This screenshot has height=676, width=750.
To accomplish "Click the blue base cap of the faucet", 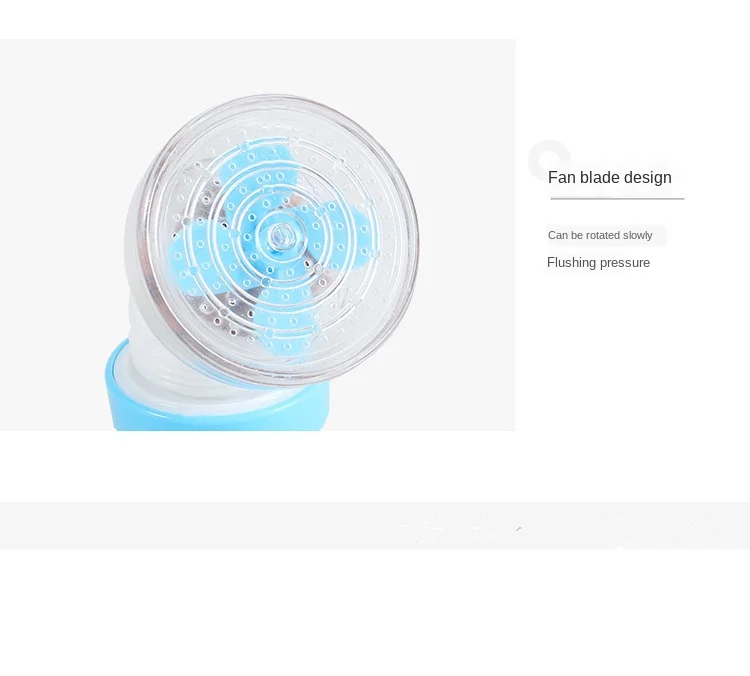I will pyautogui.click(x=215, y=402).
